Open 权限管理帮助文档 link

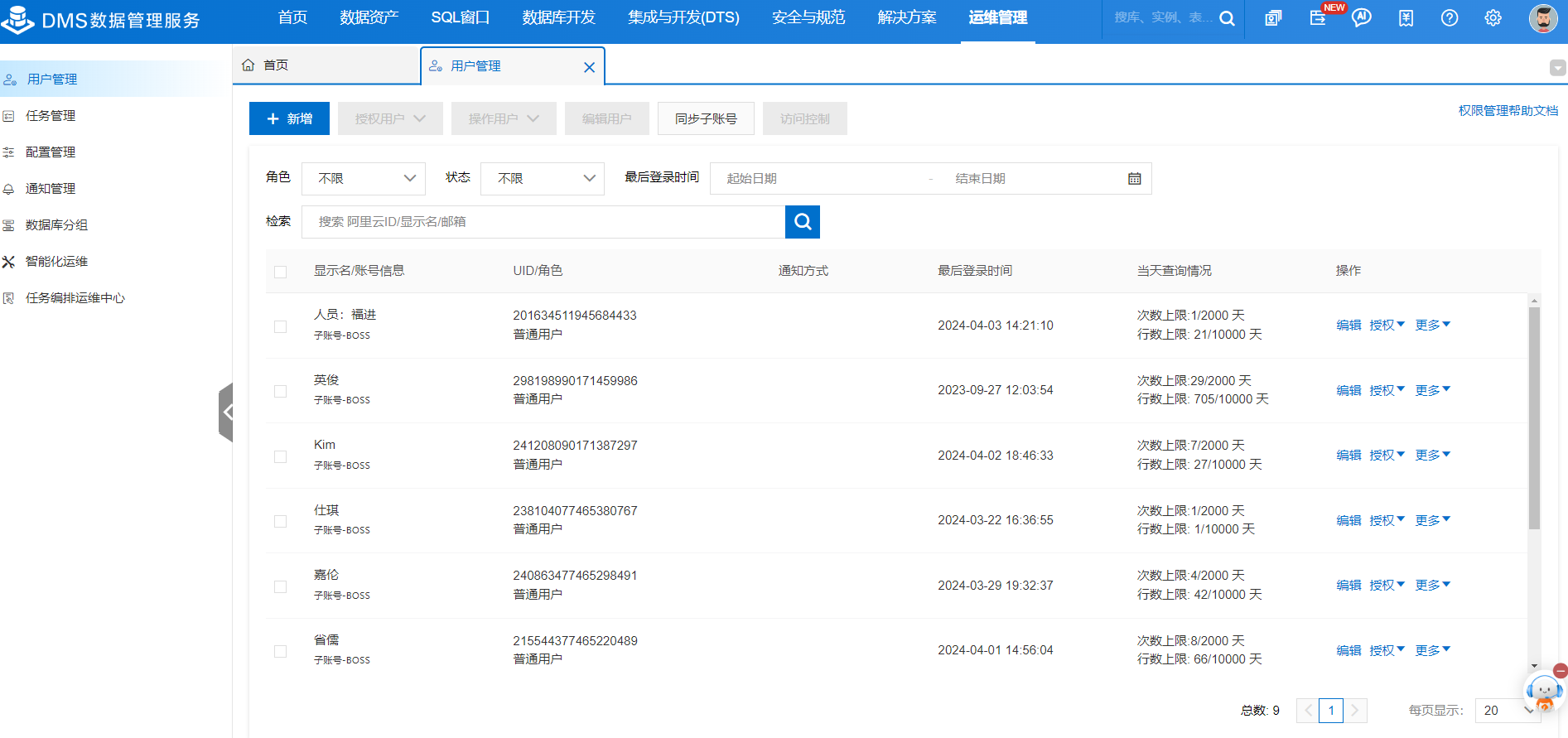click(x=1508, y=111)
